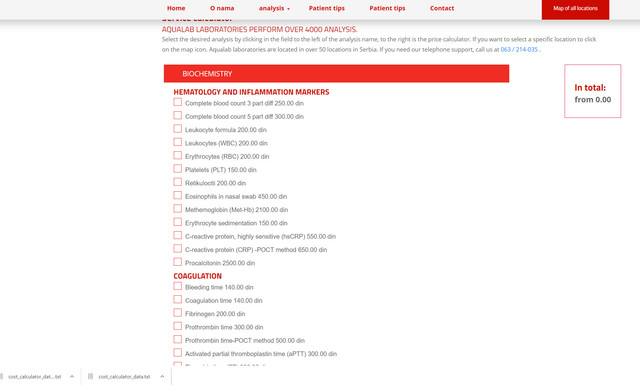640x385 pixels.
Task: Open the Home menu item
Action: (x=176, y=8)
